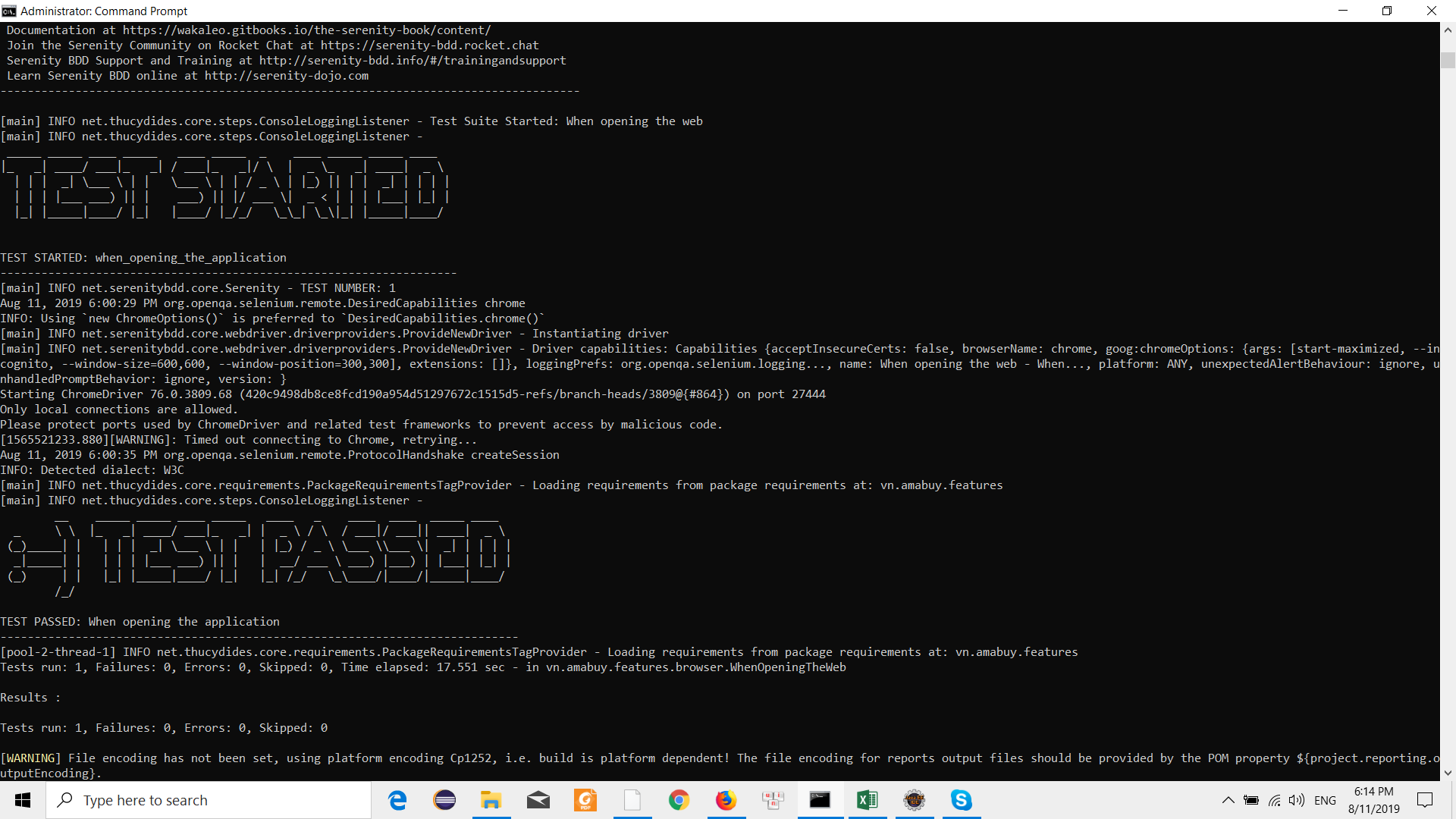Click the 'INFO: Detected dialect: W3C' line

coord(92,470)
